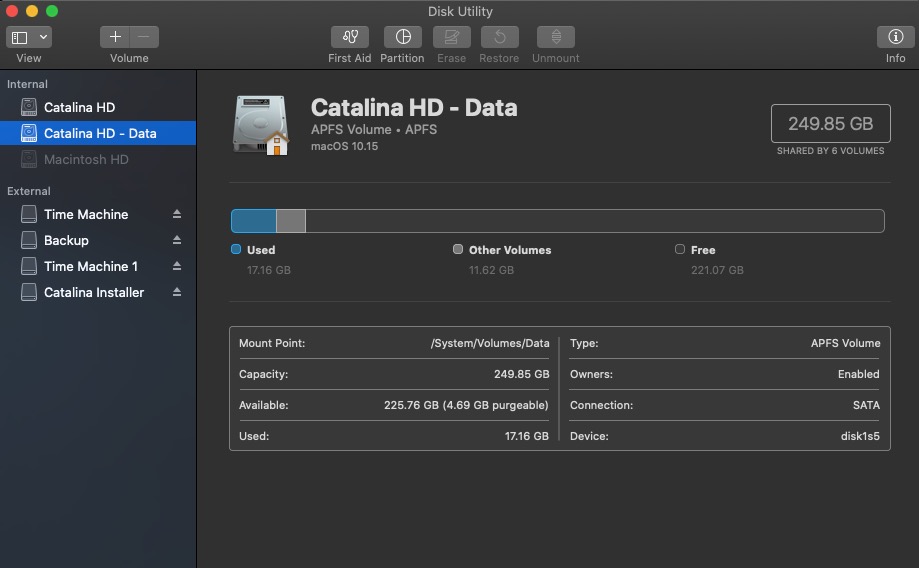Eject the Time Machine disk
This screenshot has height=568, width=919.
point(177,214)
